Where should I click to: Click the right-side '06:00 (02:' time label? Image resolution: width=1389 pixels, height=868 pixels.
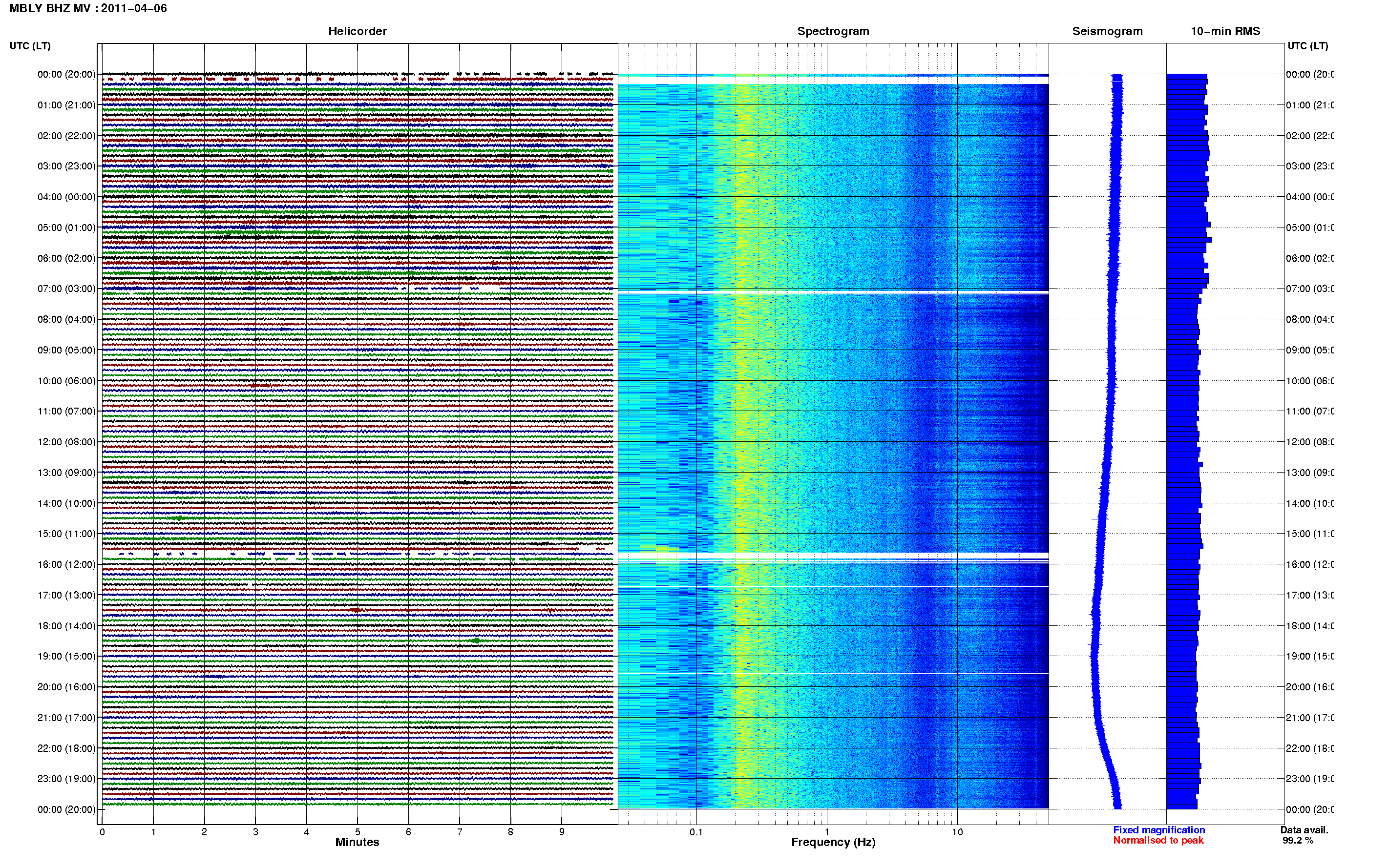1310,258
